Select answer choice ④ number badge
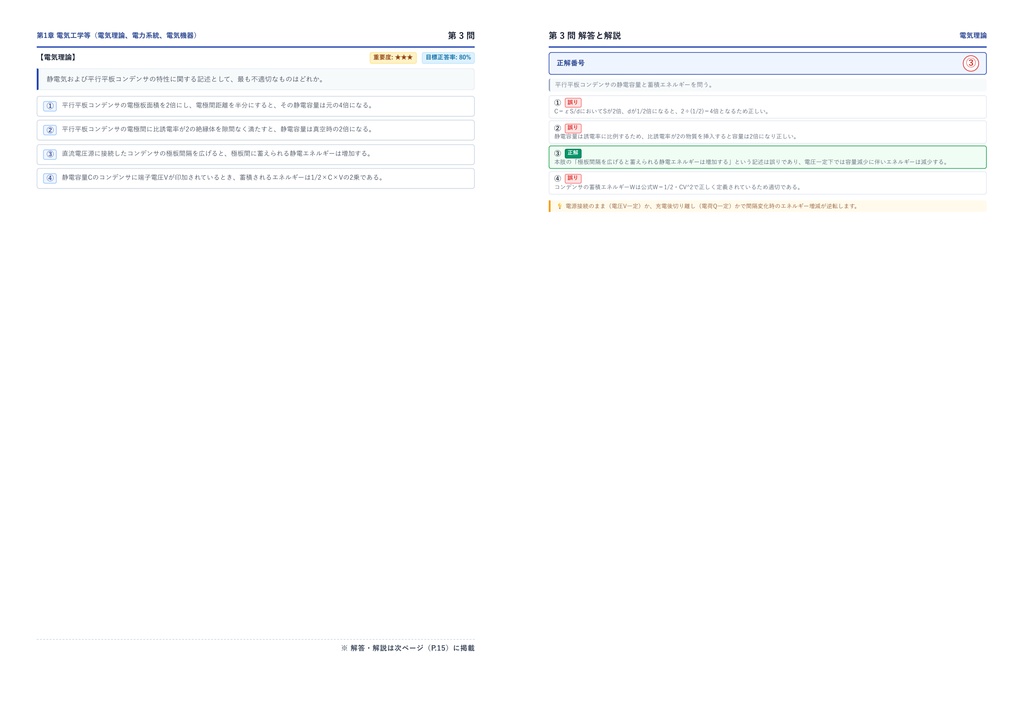Screen dimensions: 1024x724 [50, 178]
